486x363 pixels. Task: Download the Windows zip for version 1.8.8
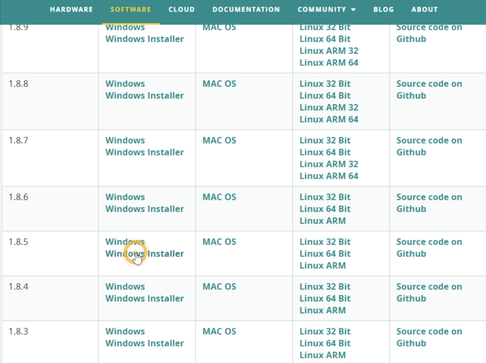[125, 84]
